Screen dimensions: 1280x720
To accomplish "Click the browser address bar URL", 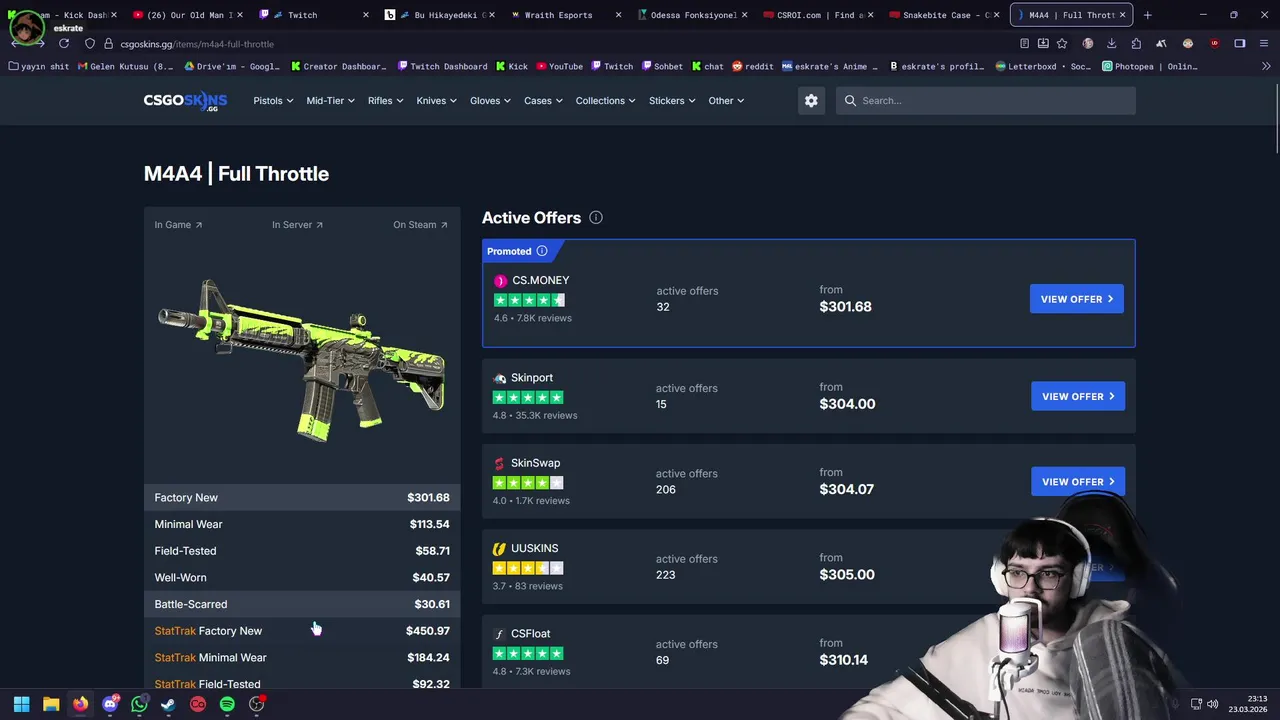I will 197,44.
